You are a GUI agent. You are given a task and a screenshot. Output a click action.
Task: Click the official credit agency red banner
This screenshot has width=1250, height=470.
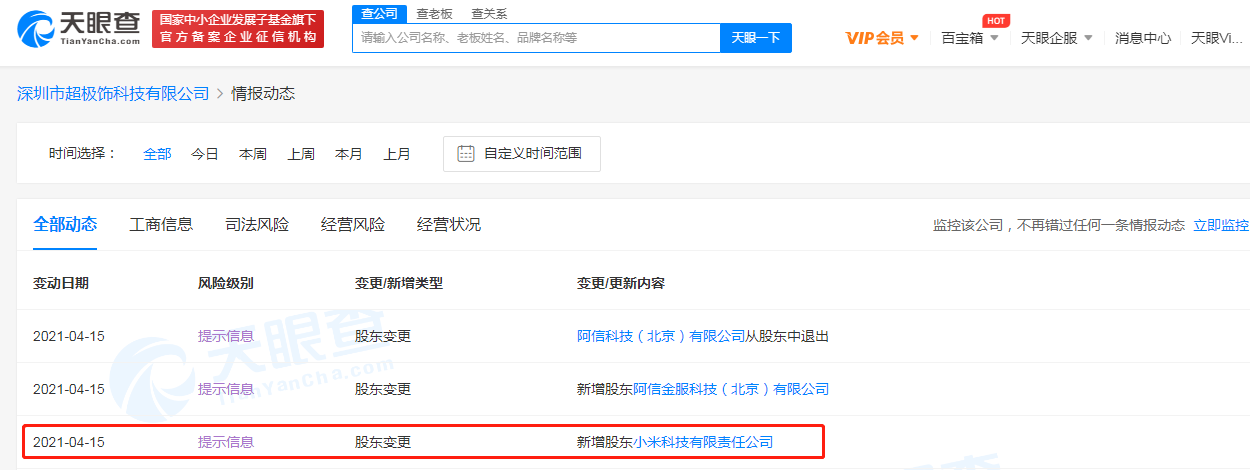click(x=238, y=29)
